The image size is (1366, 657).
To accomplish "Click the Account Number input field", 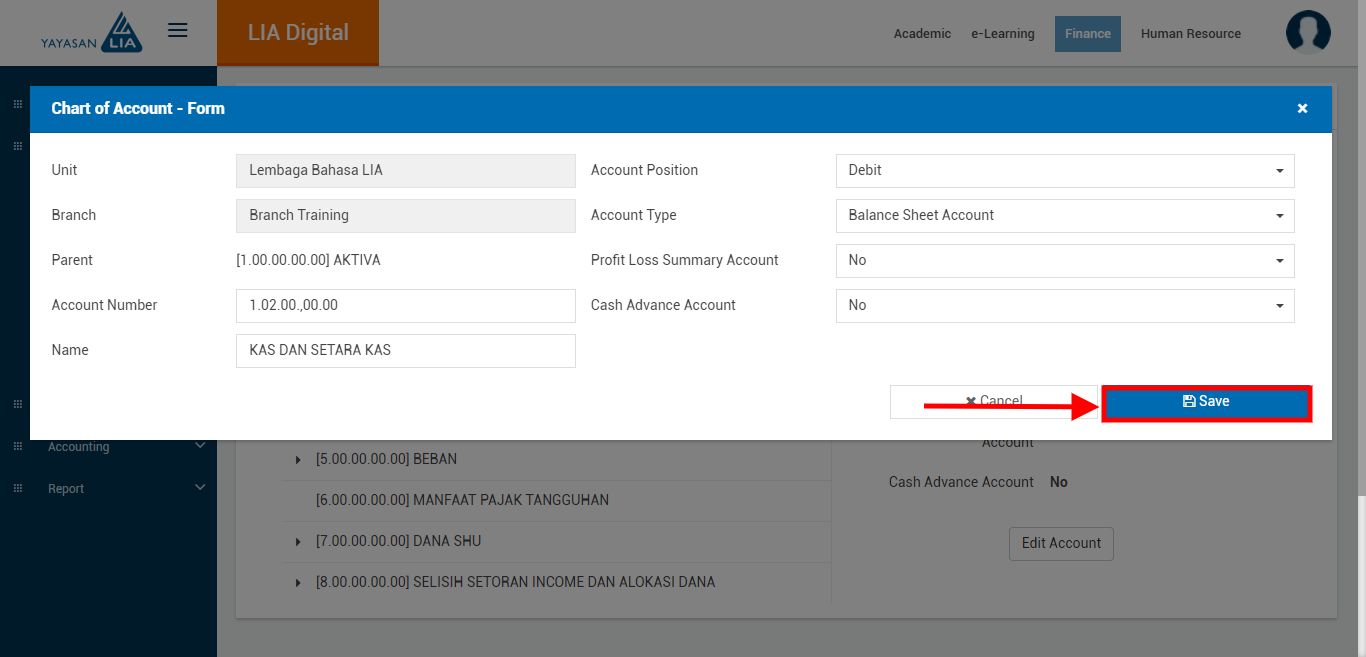I will pos(405,306).
